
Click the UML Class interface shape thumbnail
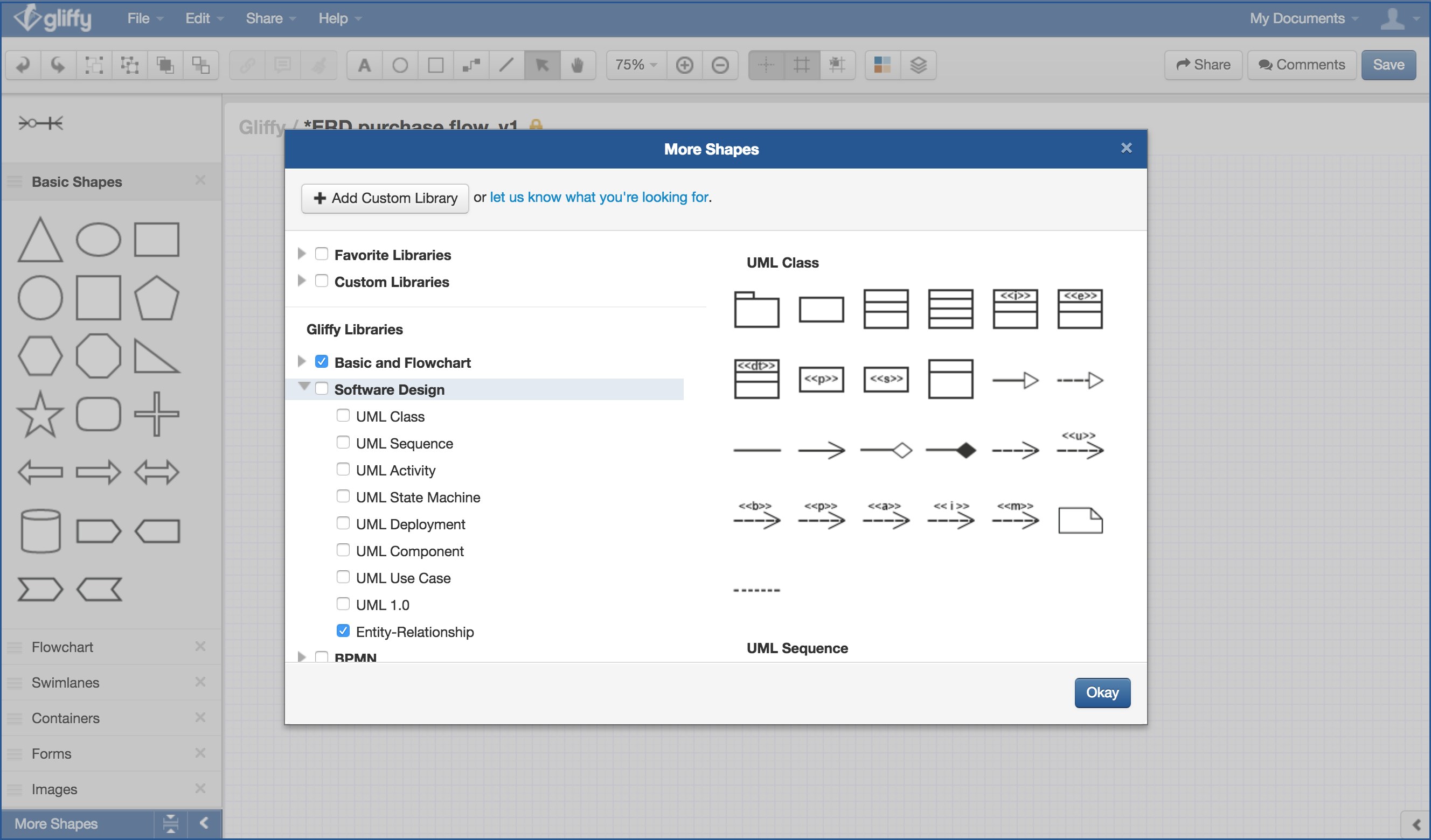click(1016, 308)
